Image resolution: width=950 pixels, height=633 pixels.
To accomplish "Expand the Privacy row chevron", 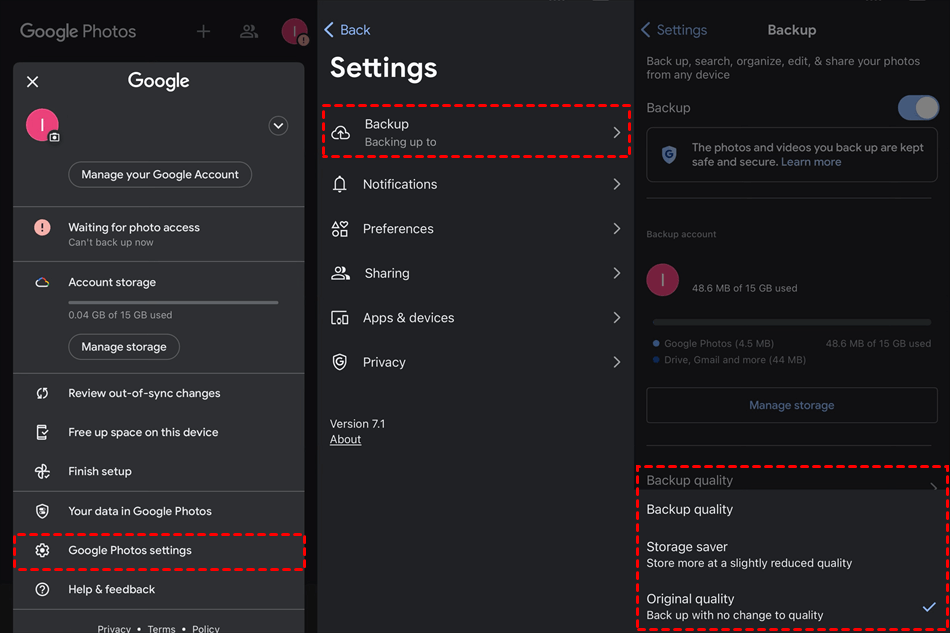I will [x=616, y=362].
